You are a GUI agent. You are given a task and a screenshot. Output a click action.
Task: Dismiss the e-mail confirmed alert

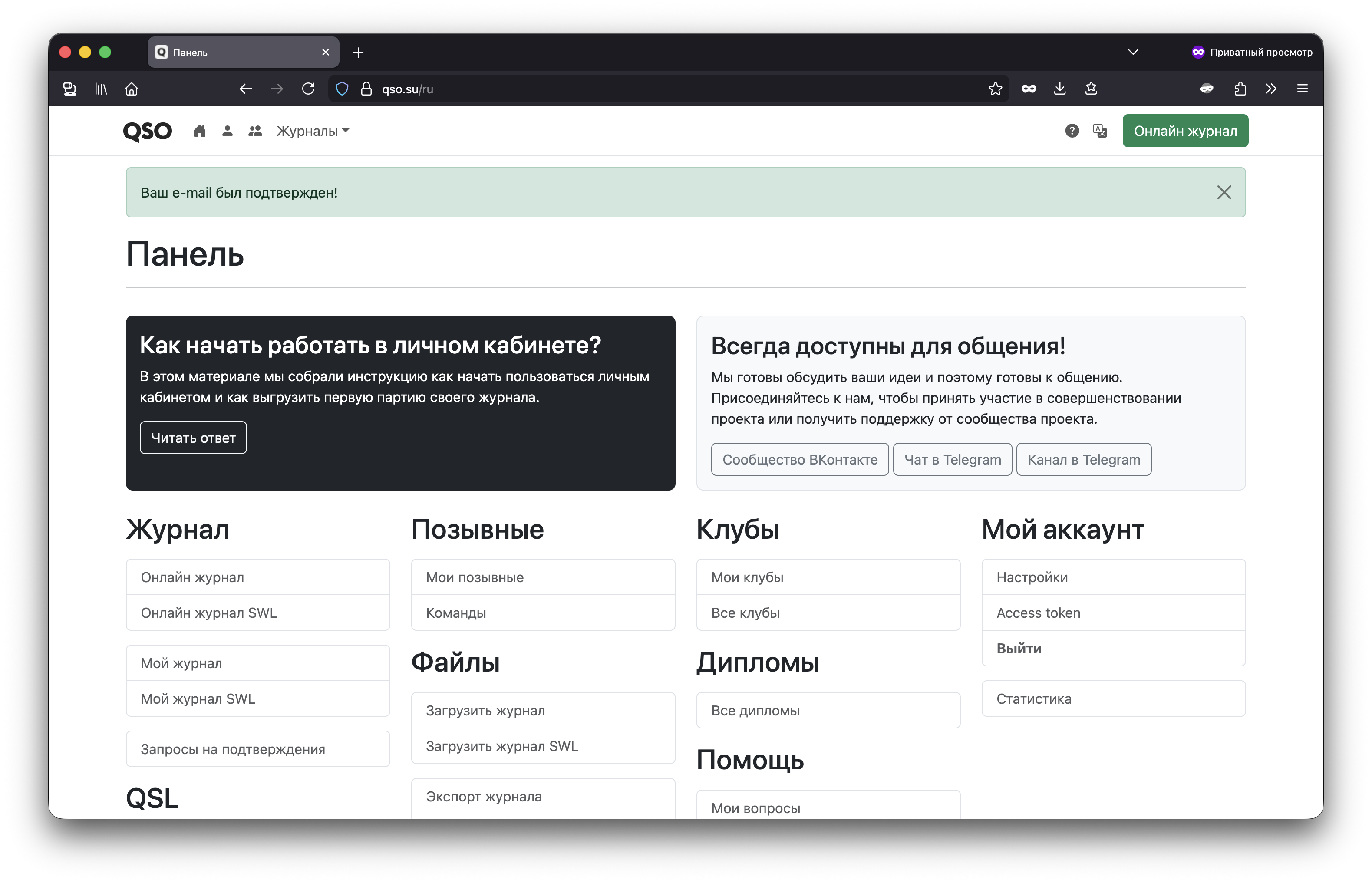pyautogui.click(x=1224, y=193)
